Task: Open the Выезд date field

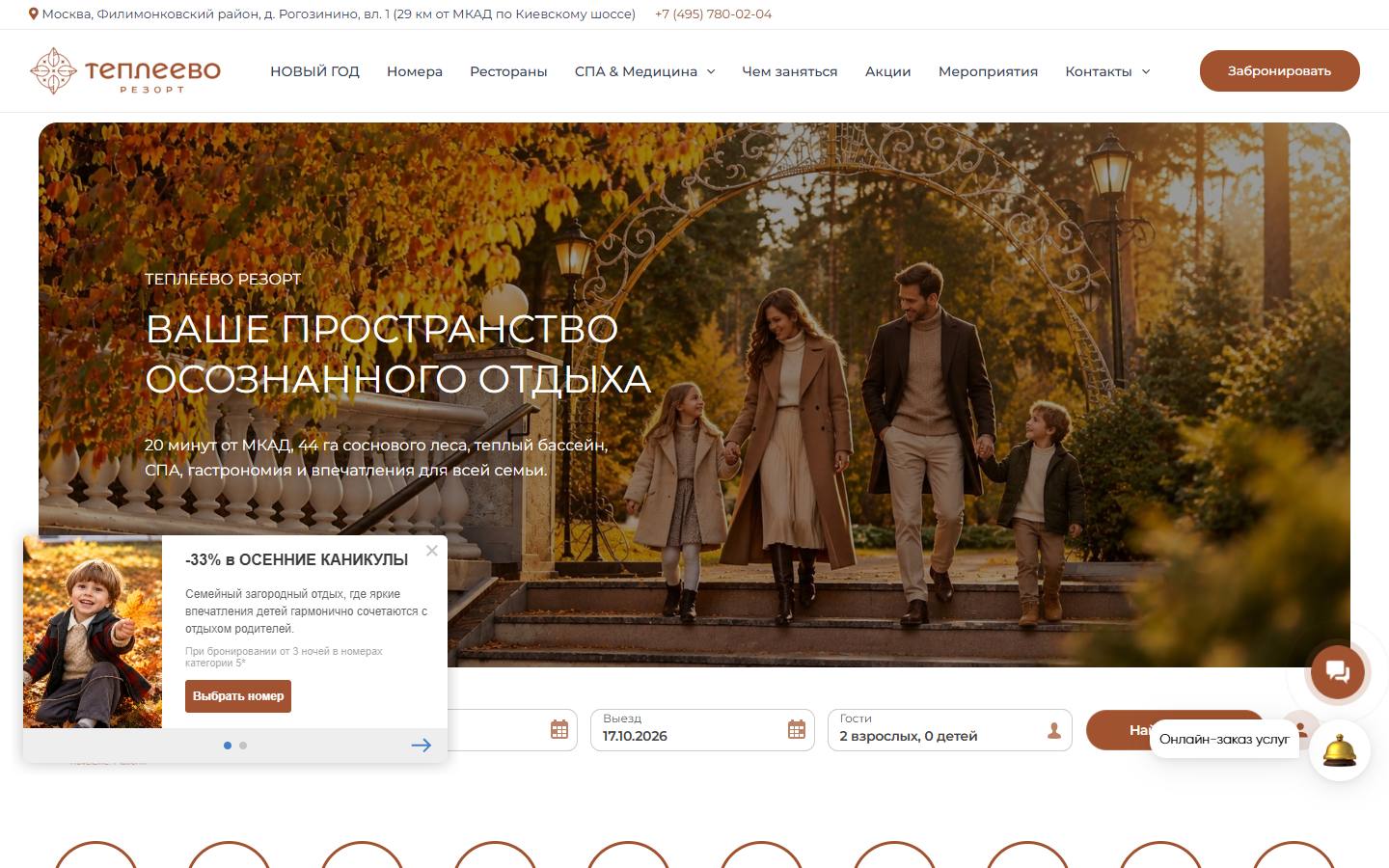Action: pyautogui.click(x=702, y=730)
